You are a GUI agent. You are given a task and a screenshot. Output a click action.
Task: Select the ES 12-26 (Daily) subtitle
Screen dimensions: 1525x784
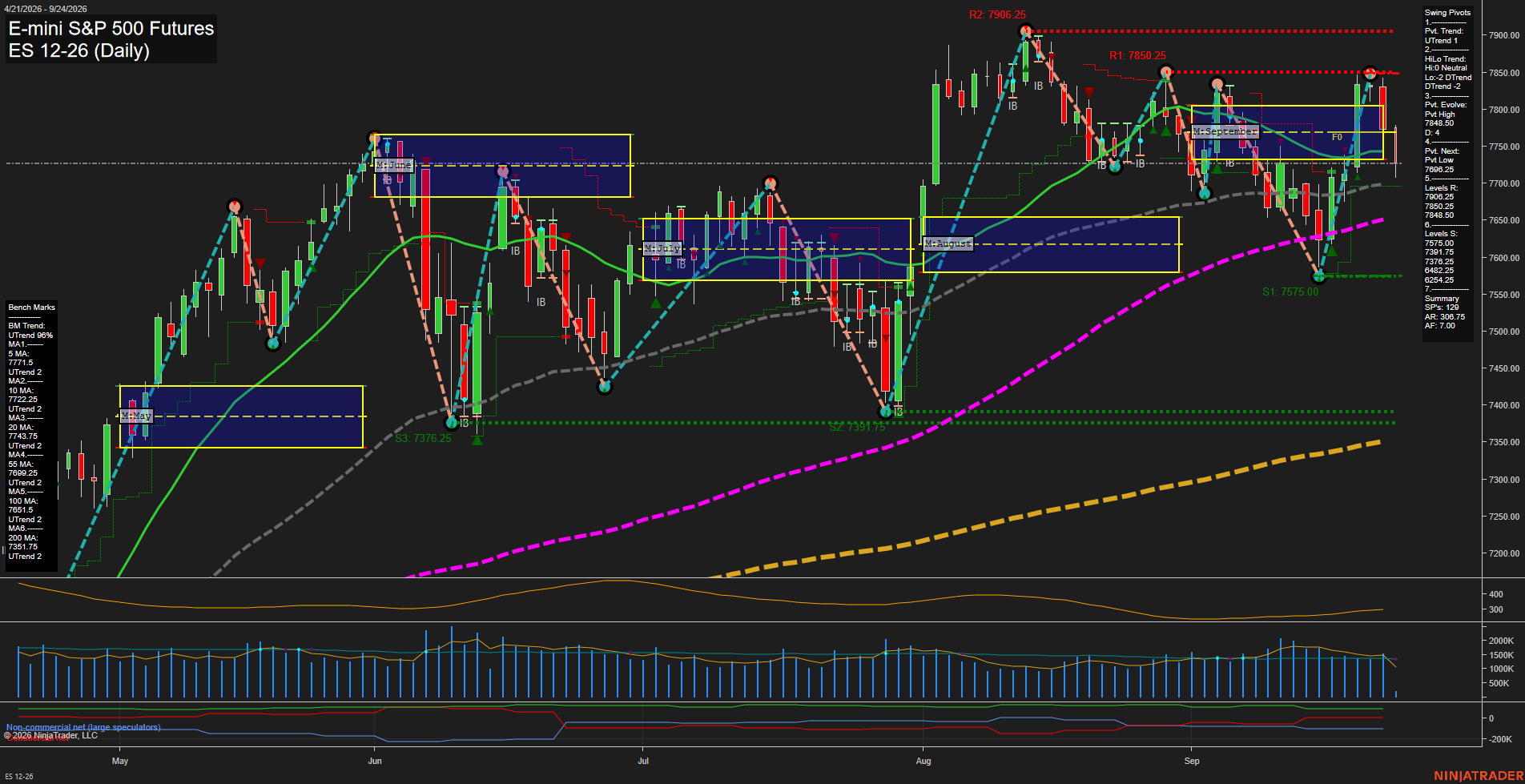(79, 50)
